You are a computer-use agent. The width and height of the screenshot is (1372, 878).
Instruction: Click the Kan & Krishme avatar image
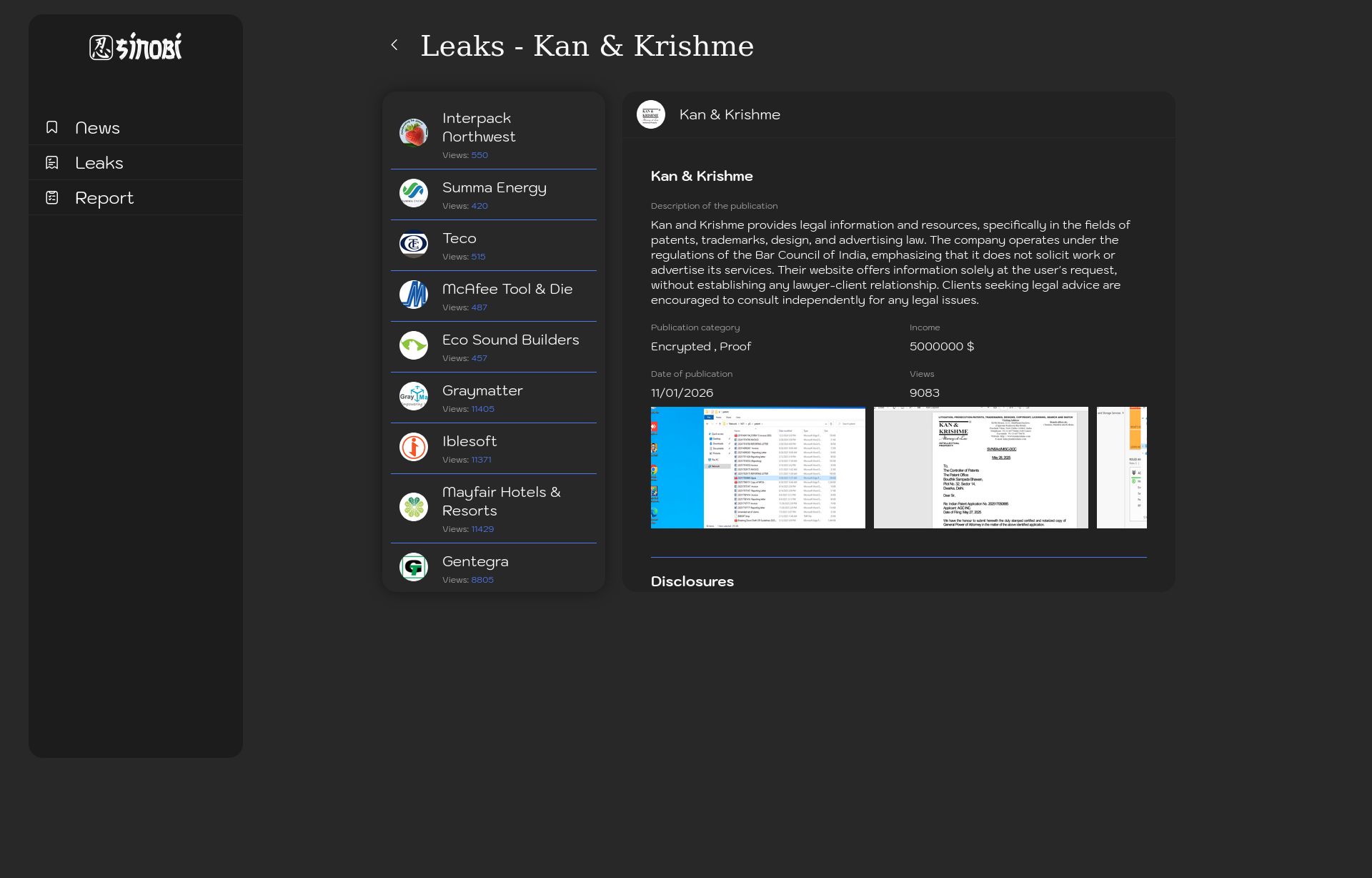652,114
